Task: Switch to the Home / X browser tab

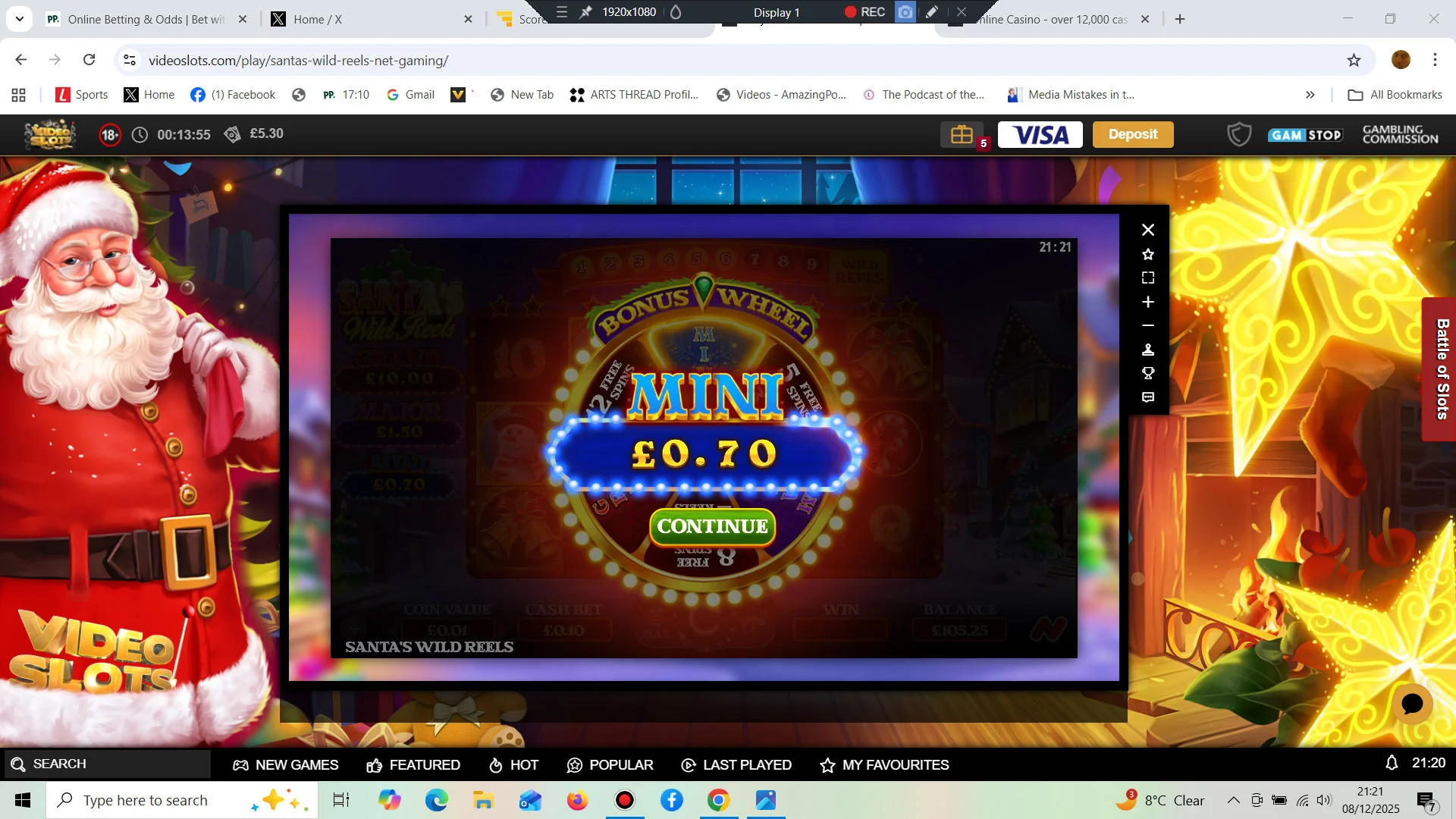Action: click(x=372, y=20)
